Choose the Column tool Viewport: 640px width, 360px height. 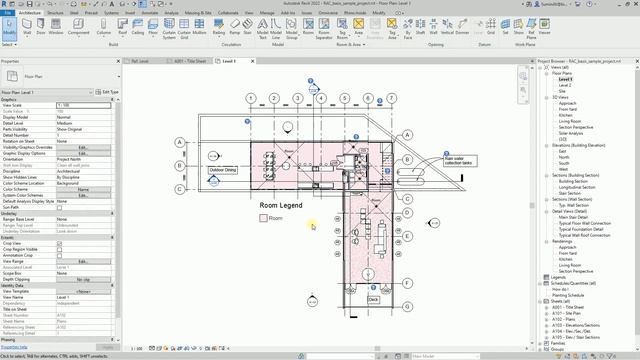pyautogui.click(x=103, y=27)
